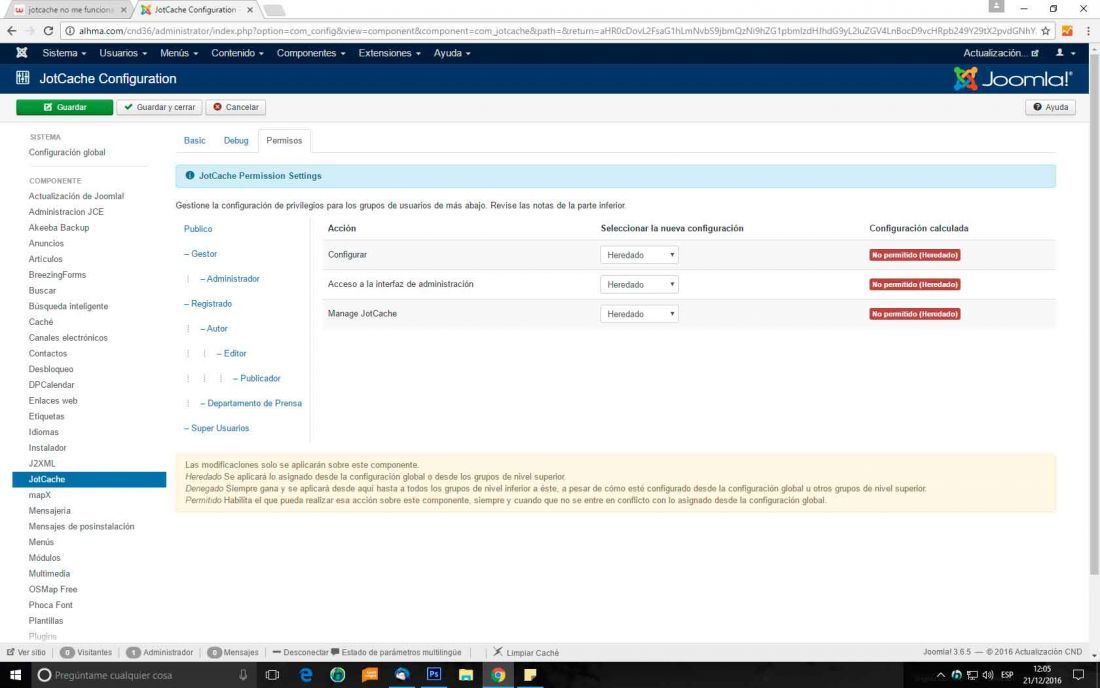Open the user account dropdown in the top bar
This screenshot has height=688, width=1100.
(1065, 53)
